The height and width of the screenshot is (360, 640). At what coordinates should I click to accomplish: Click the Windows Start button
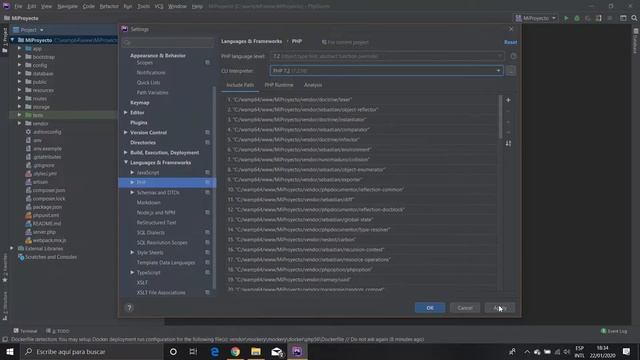point(9,351)
